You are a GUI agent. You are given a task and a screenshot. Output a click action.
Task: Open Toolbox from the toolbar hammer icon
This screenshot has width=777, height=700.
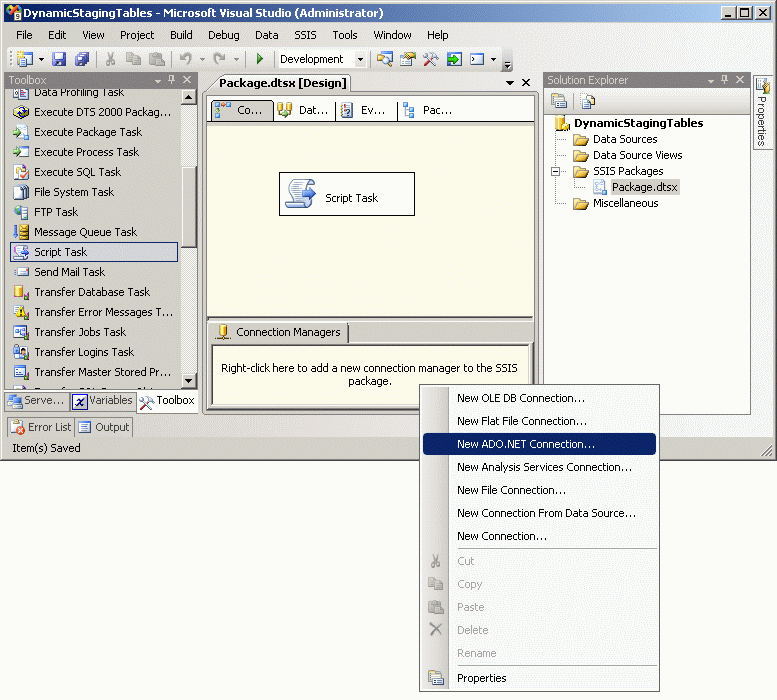(x=431, y=59)
